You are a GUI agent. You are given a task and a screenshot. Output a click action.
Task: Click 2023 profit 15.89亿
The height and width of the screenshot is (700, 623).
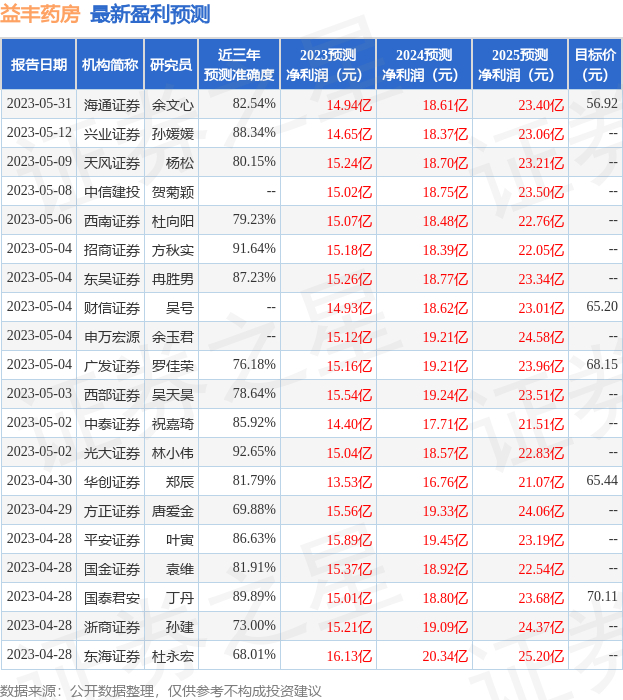(349, 540)
